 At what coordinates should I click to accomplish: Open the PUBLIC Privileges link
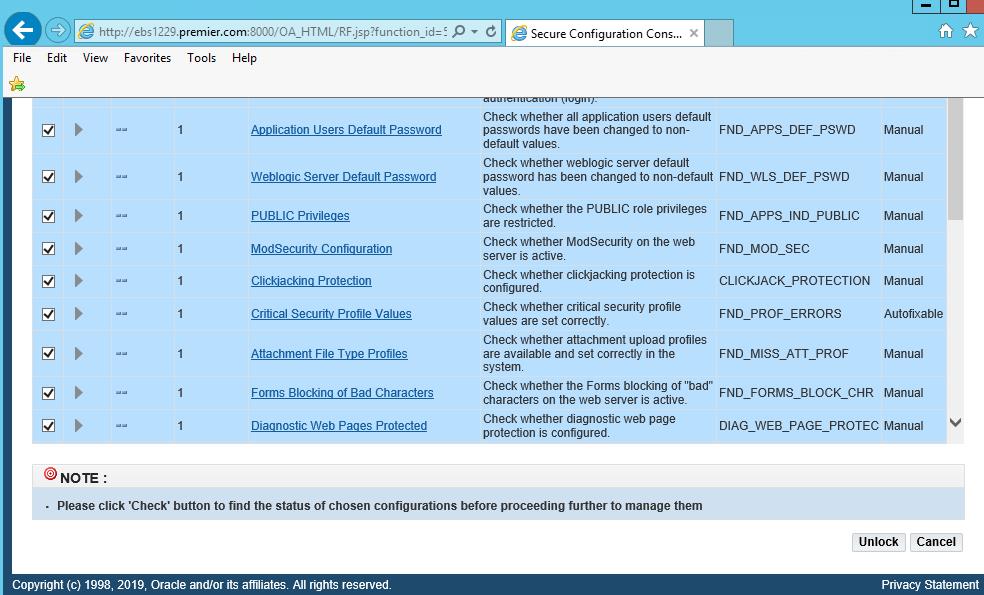pyautogui.click(x=300, y=216)
